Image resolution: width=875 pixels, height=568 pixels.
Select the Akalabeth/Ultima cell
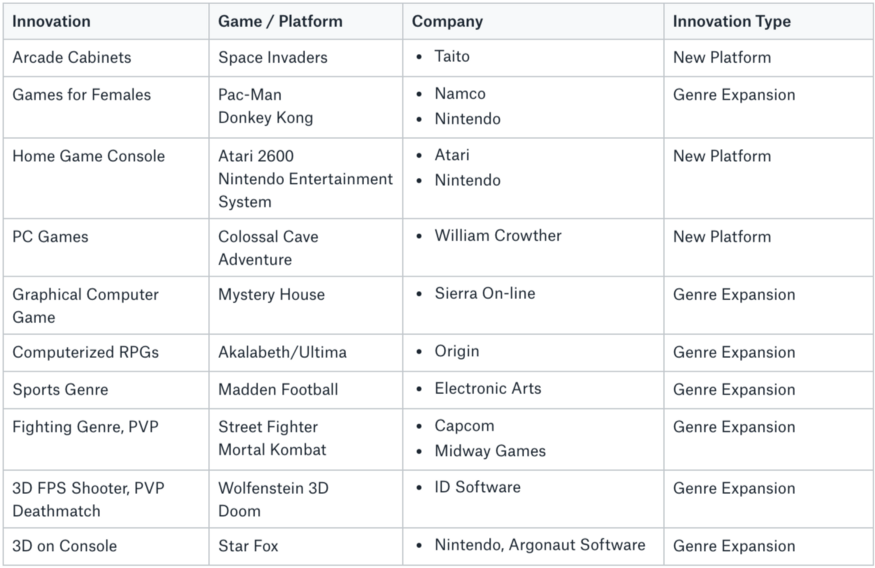[283, 352]
